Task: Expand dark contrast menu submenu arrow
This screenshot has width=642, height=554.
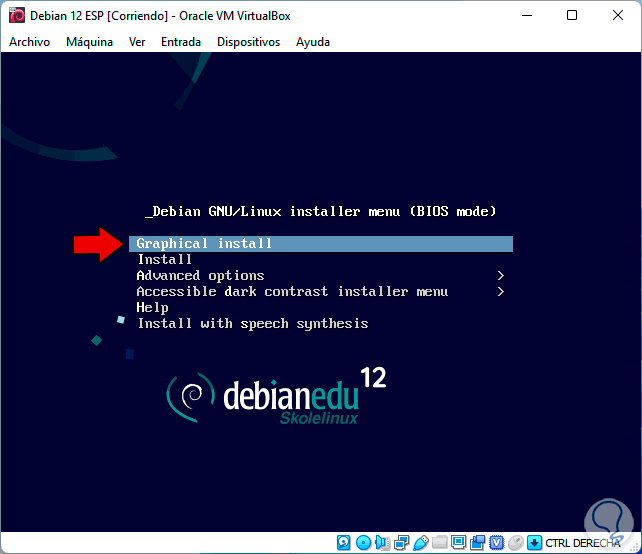Action: pyautogui.click(x=500, y=292)
